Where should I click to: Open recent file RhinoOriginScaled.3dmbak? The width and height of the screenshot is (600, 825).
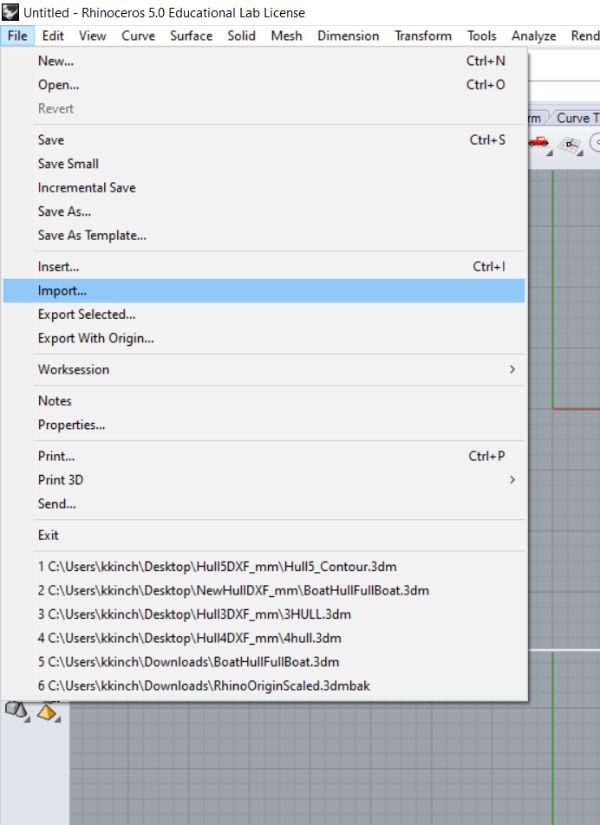click(264, 686)
